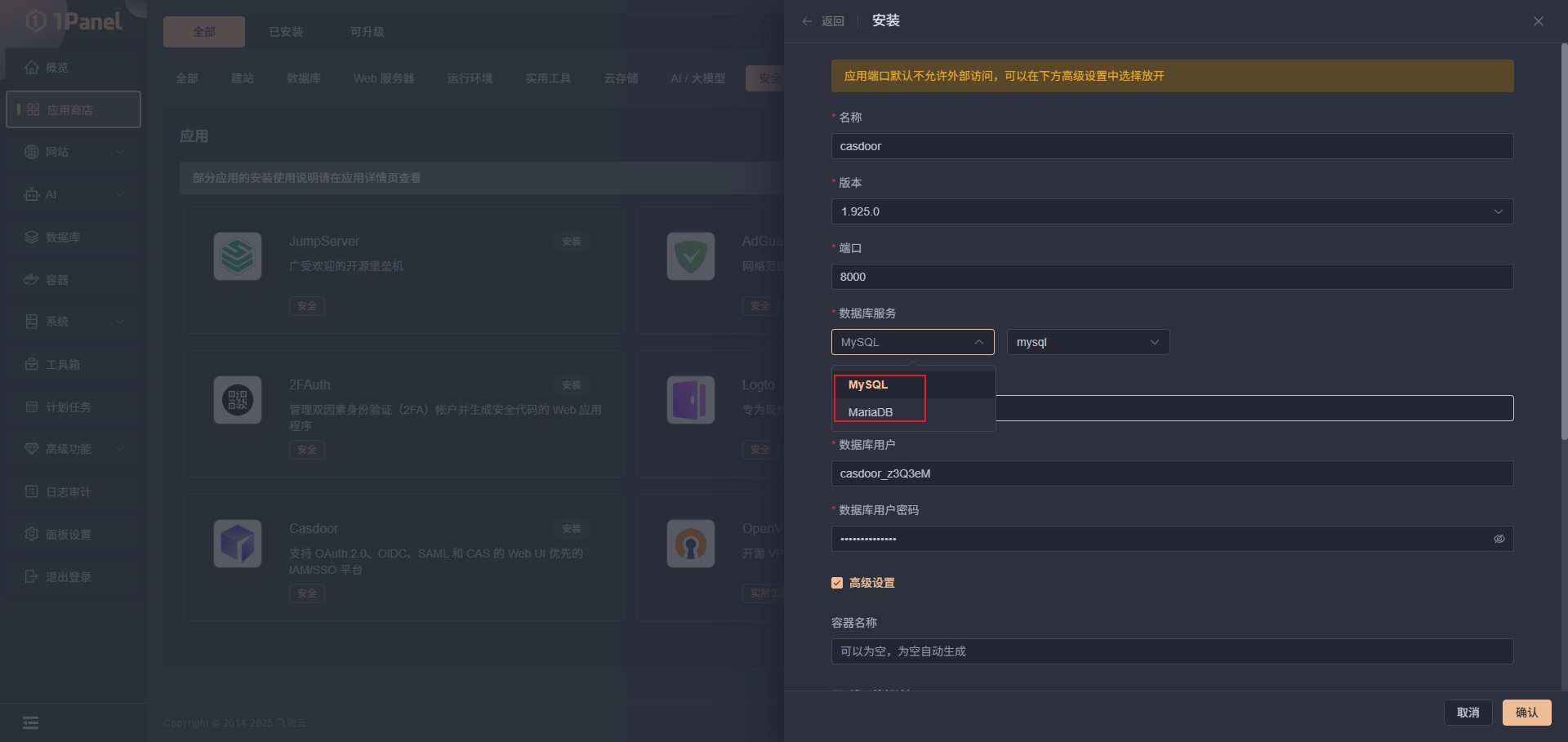Filter apps by 运行环境 category
Screen dimensions: 1568x742
point(470,78)
